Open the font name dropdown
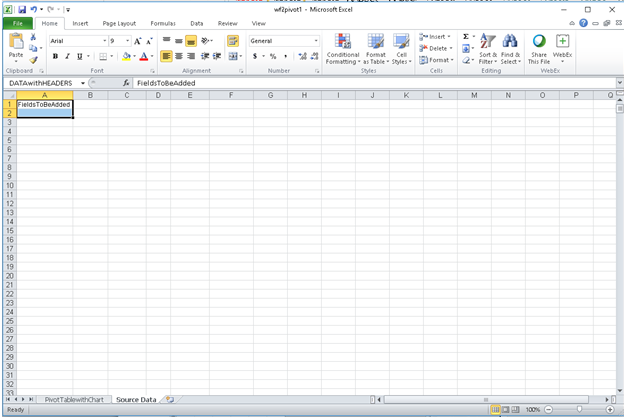Screen dimensions: 624x418 (105, 41)
